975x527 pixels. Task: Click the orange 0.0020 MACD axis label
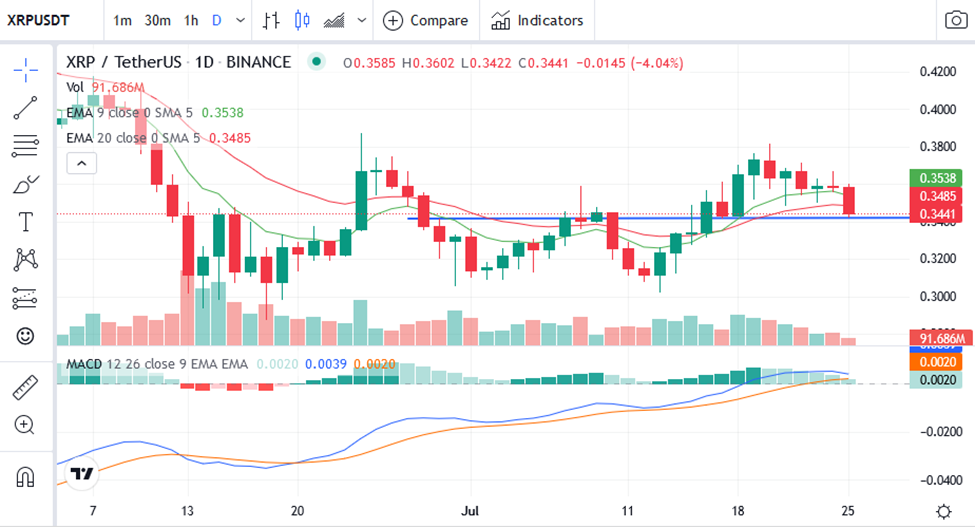coord(936,362)
